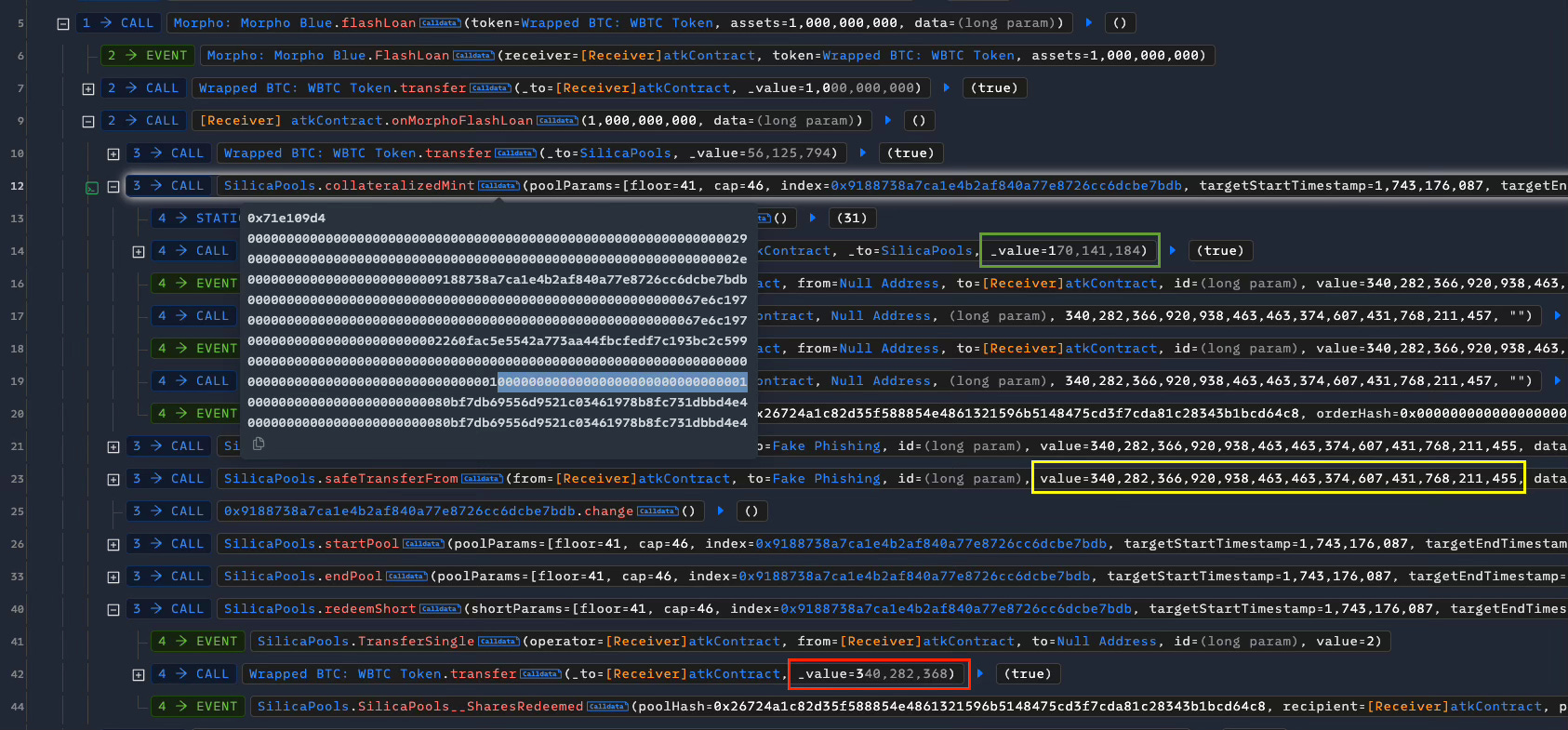The width and height of the screenshot is (1568, 730).
Task: Select the 1 → CALL badge on line 5
Action: pyautogui.click(x=118, y=23)
